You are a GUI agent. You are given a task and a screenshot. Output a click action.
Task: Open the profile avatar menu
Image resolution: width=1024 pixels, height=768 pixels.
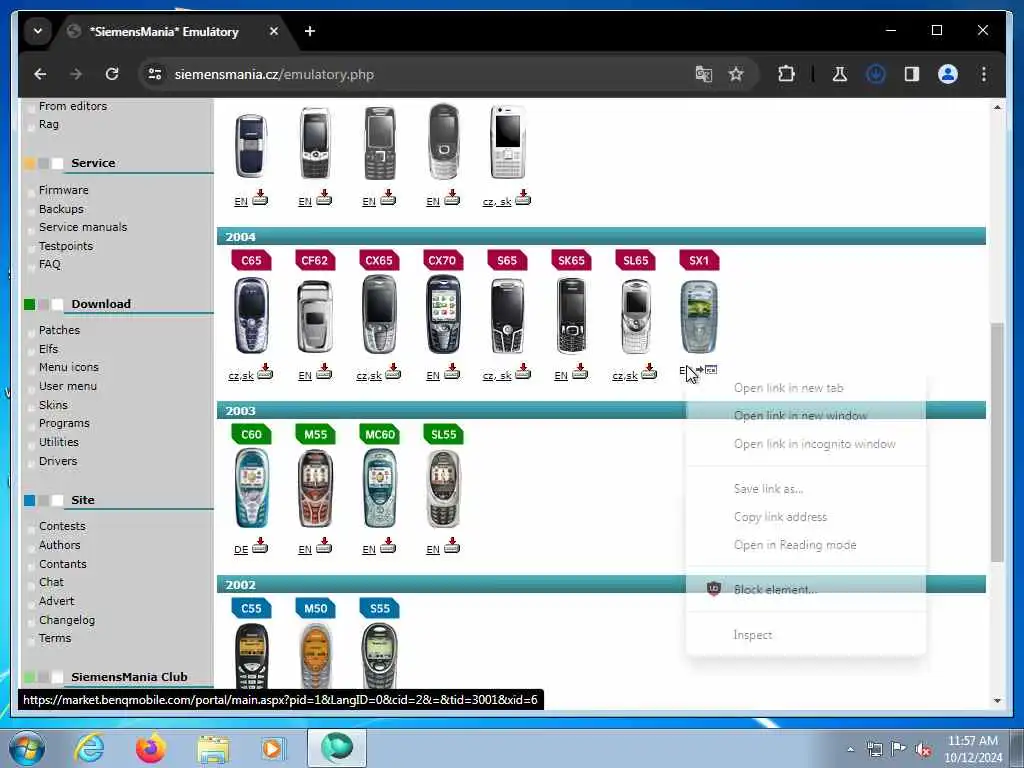tap(948, 74)
